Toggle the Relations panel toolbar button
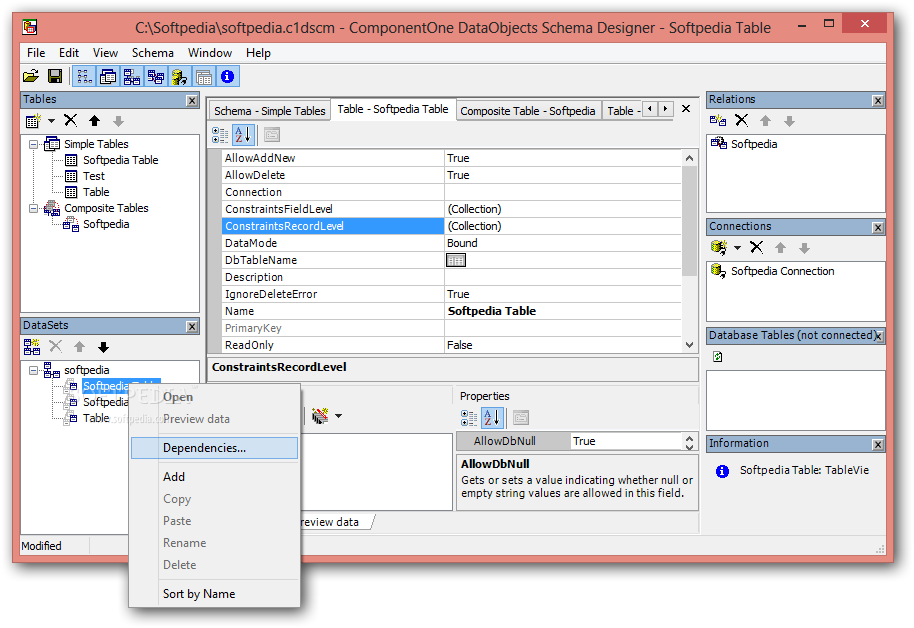The image size is (914, 628). (x=156, y=76)
